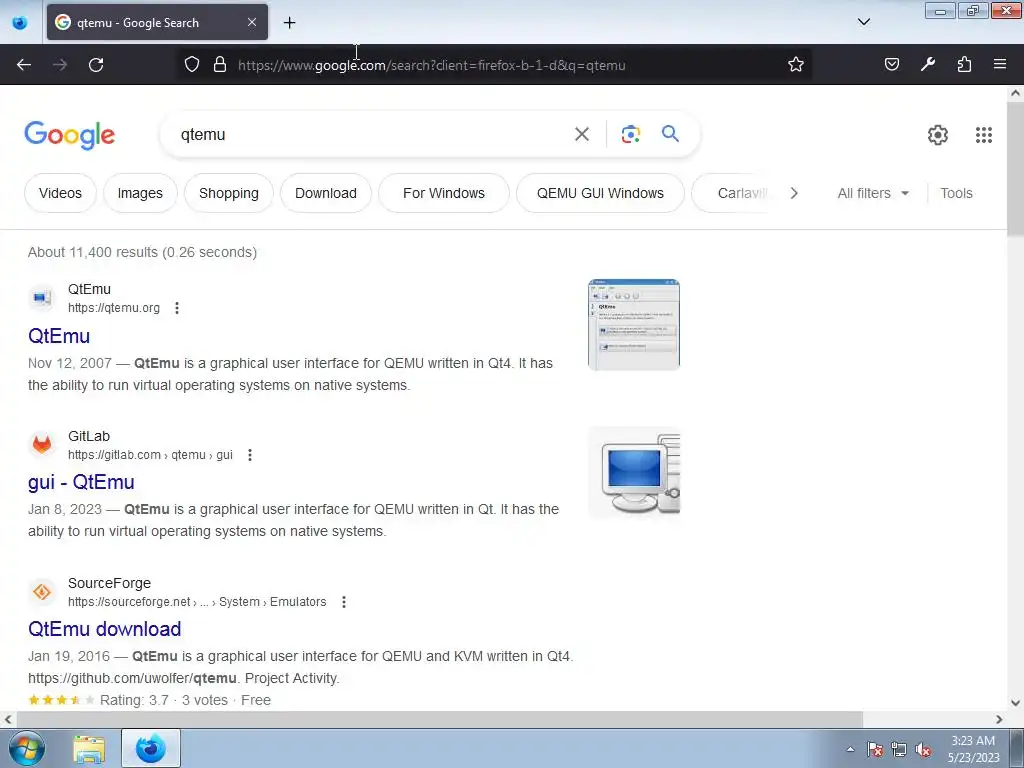Select the Images filter chip
Screen dimensions: 1024x768
(x=140, y=193)
